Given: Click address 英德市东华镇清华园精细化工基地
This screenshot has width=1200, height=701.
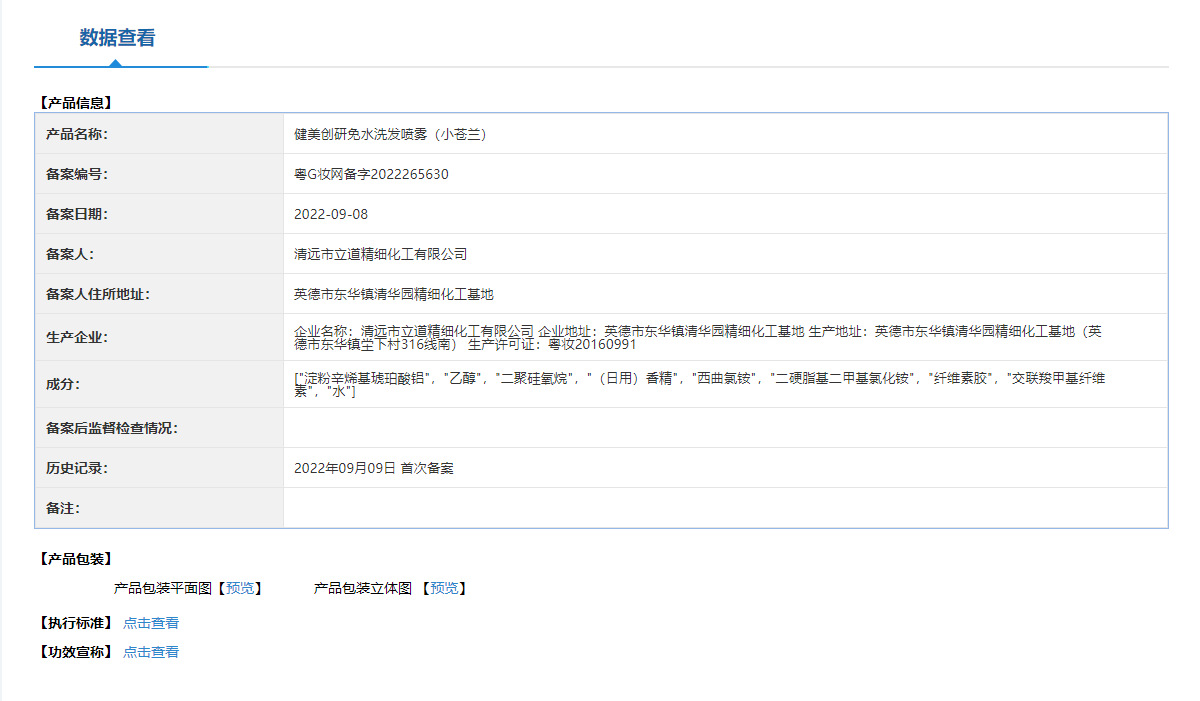Looking at the screenshot, I should (x=394, y=294).
